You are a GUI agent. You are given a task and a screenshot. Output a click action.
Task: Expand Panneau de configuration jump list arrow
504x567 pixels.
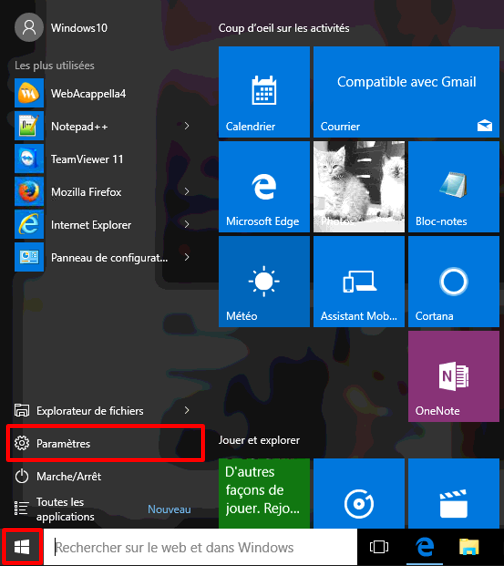click(x=187, y=257)
